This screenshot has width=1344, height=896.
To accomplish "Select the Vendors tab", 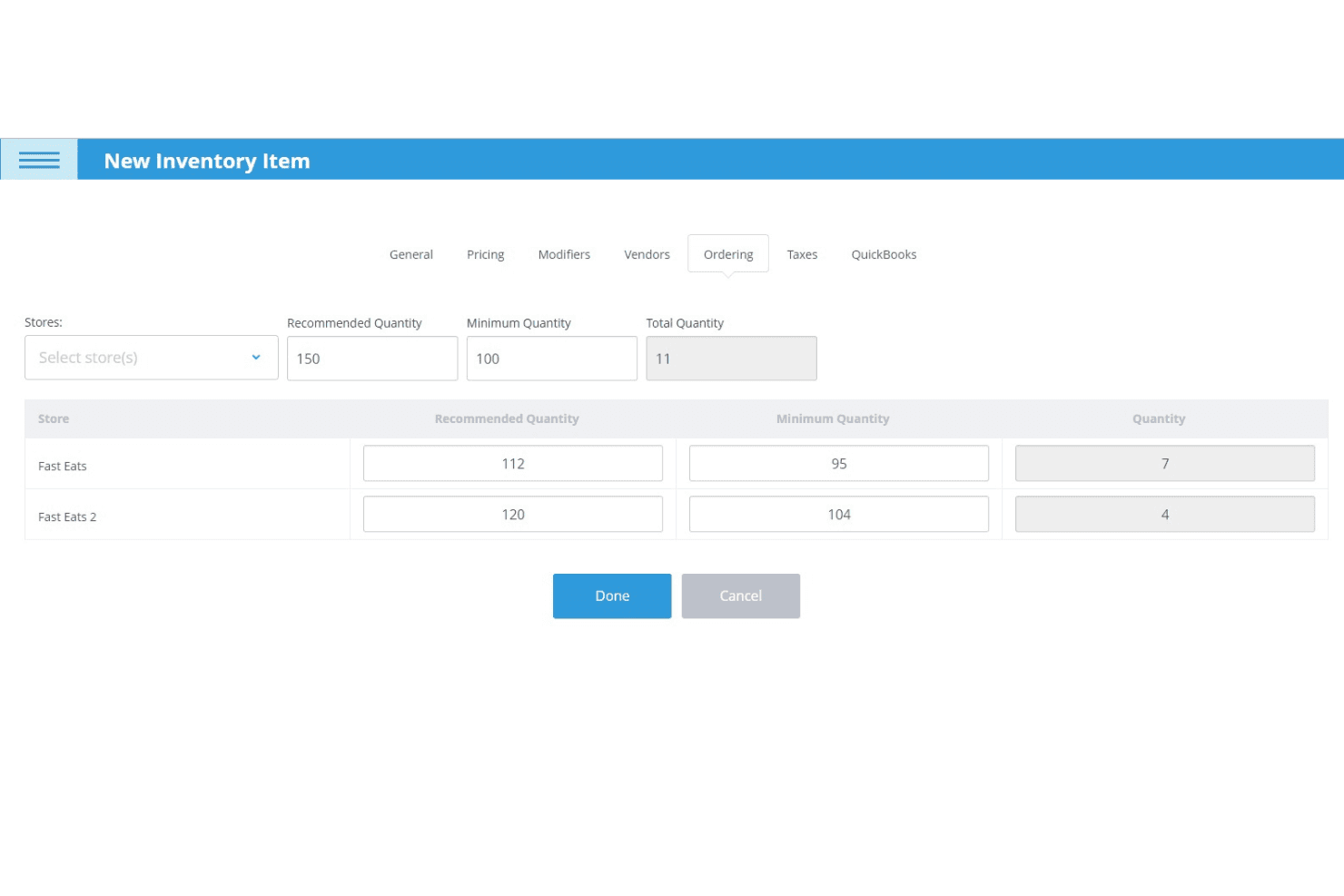I will (x=647, y=254).
